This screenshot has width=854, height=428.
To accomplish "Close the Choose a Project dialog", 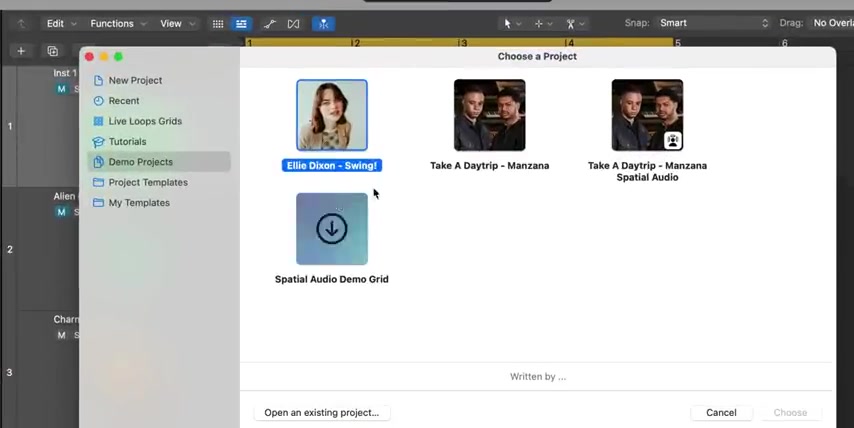I will click(x=89, y=57).
